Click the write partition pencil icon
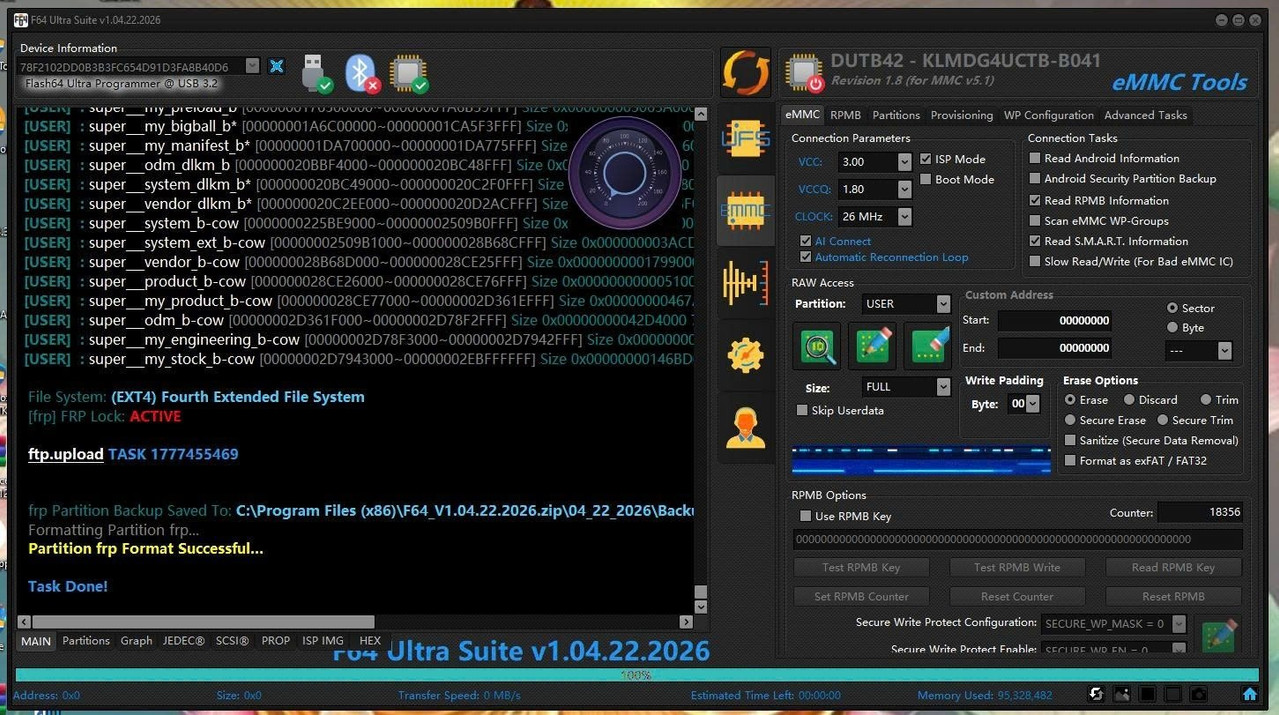This screenshot has height=715, width=1279. pyautogui.click(x=873, y=346)
